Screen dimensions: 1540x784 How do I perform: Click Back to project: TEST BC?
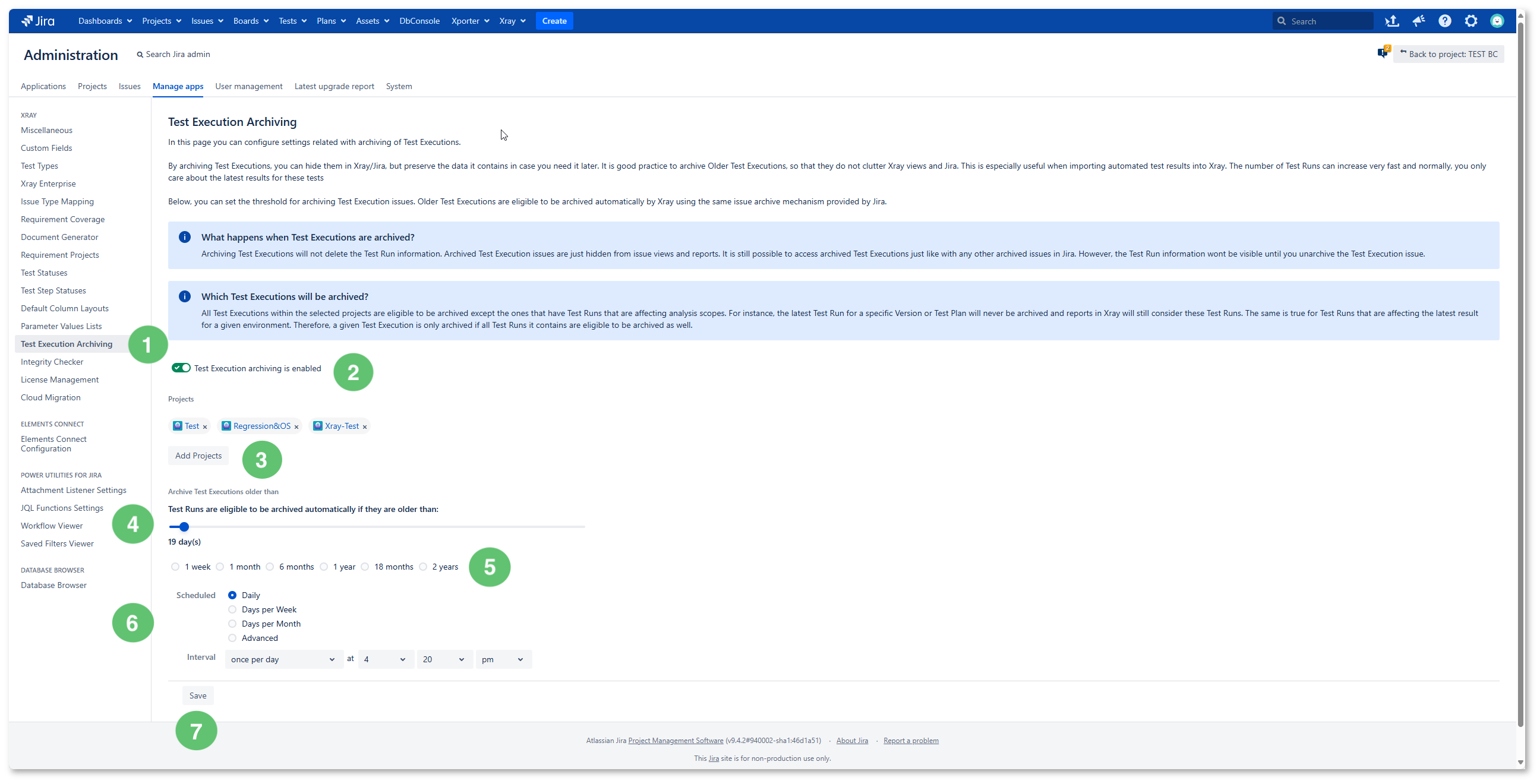(x=1449, y=54)
